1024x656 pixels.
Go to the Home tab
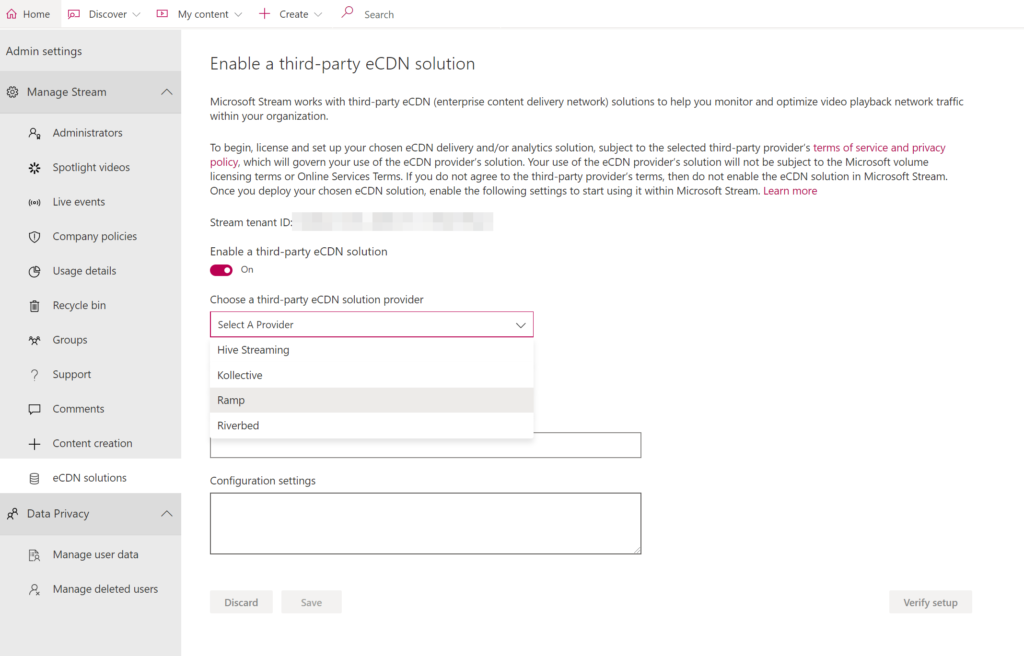pos(30,14)
